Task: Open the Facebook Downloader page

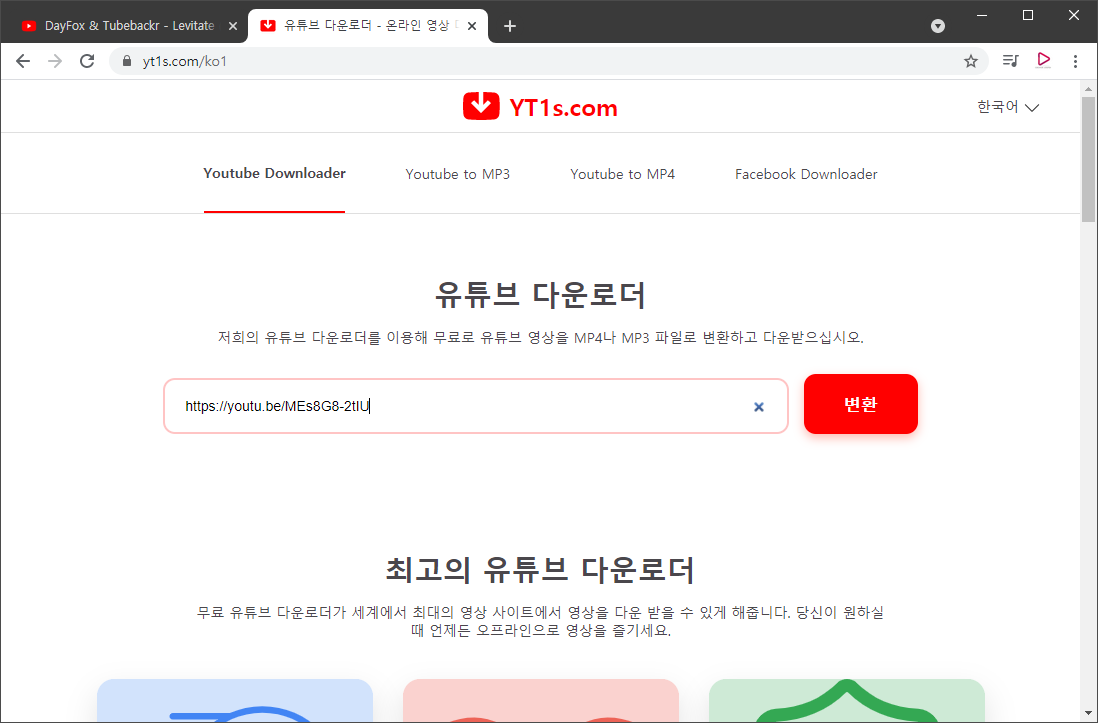Action: pyautogui.click(x=806, y=174)
